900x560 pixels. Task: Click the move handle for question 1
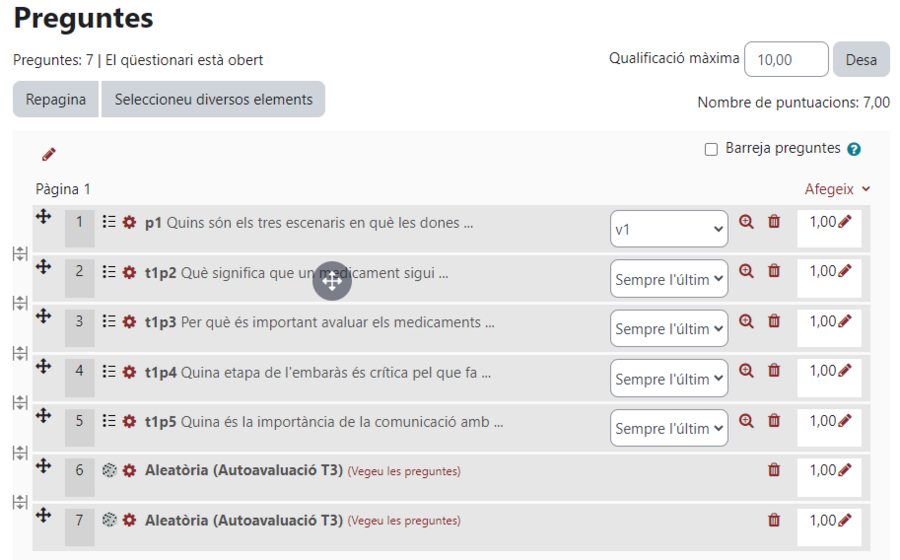(x=44, y=216)
